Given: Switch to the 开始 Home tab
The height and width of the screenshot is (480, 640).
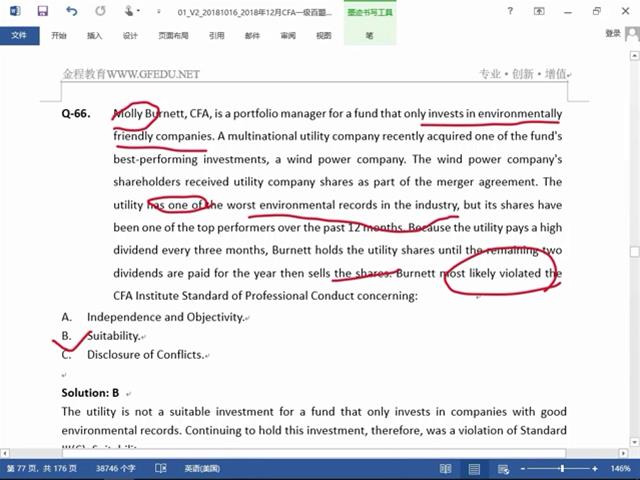Looking at the screenshot, I should pyautogui.click(x=59, y=36).
